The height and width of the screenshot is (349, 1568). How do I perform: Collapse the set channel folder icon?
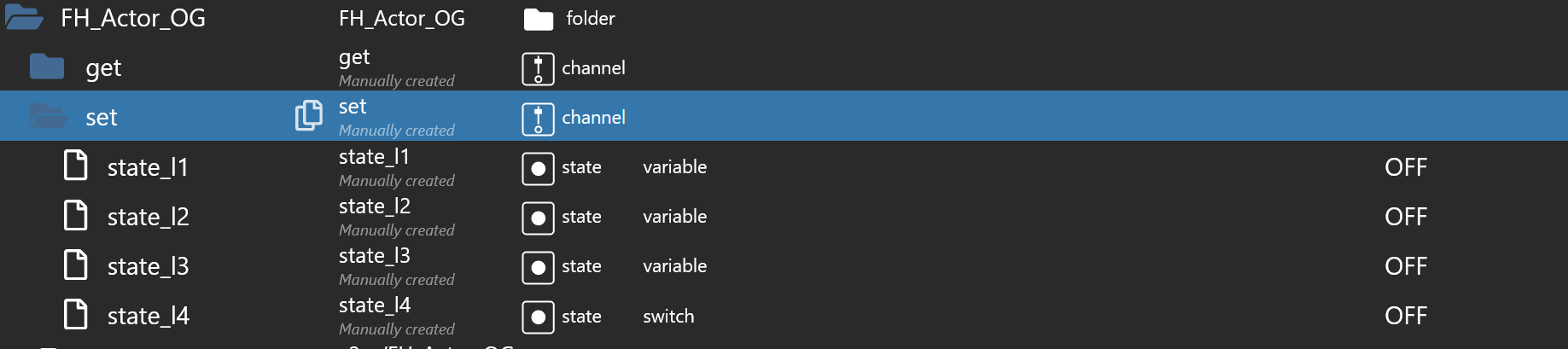pyautogui.click(x=49, y=116)
